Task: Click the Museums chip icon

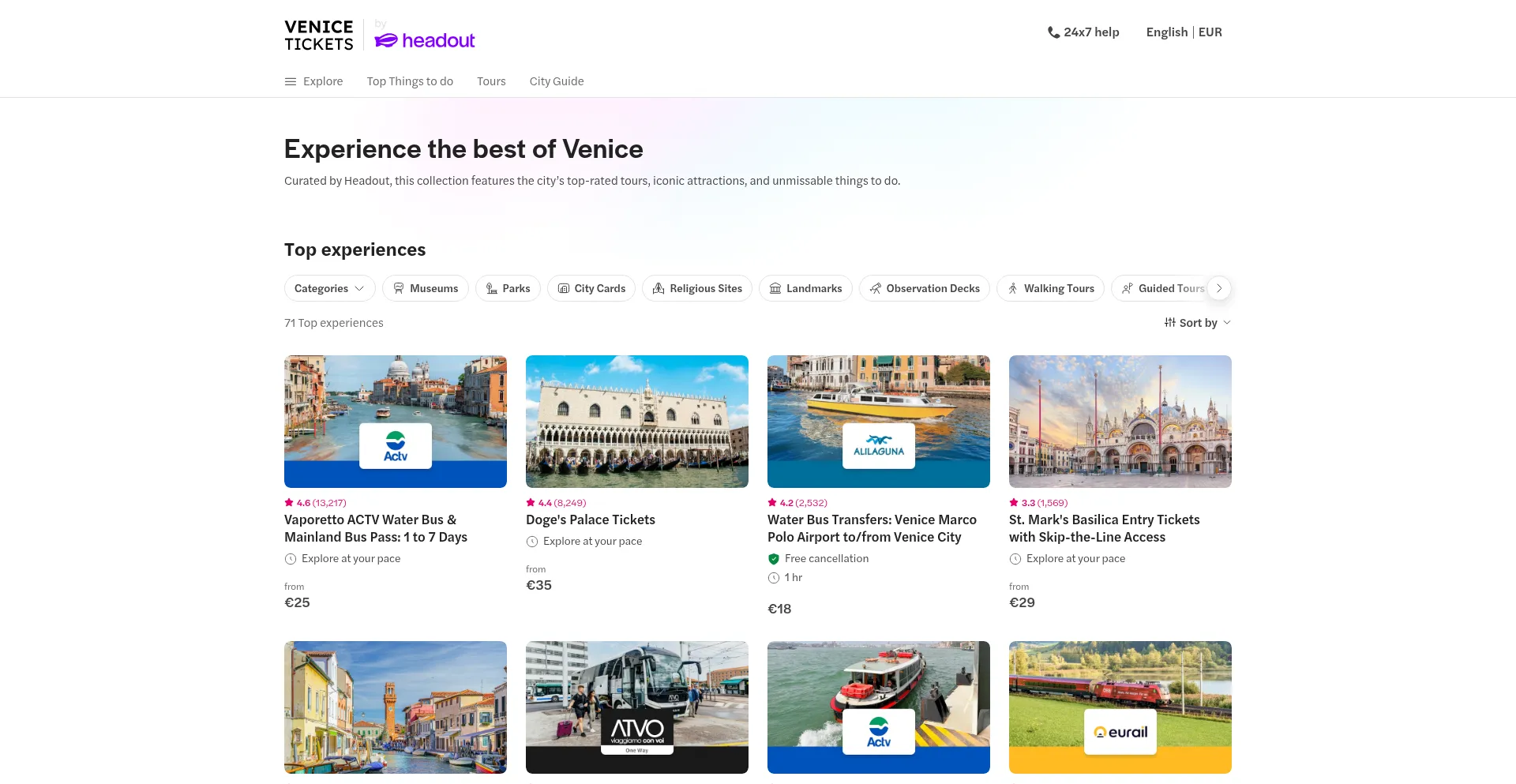Action: [x=399, y=288]
